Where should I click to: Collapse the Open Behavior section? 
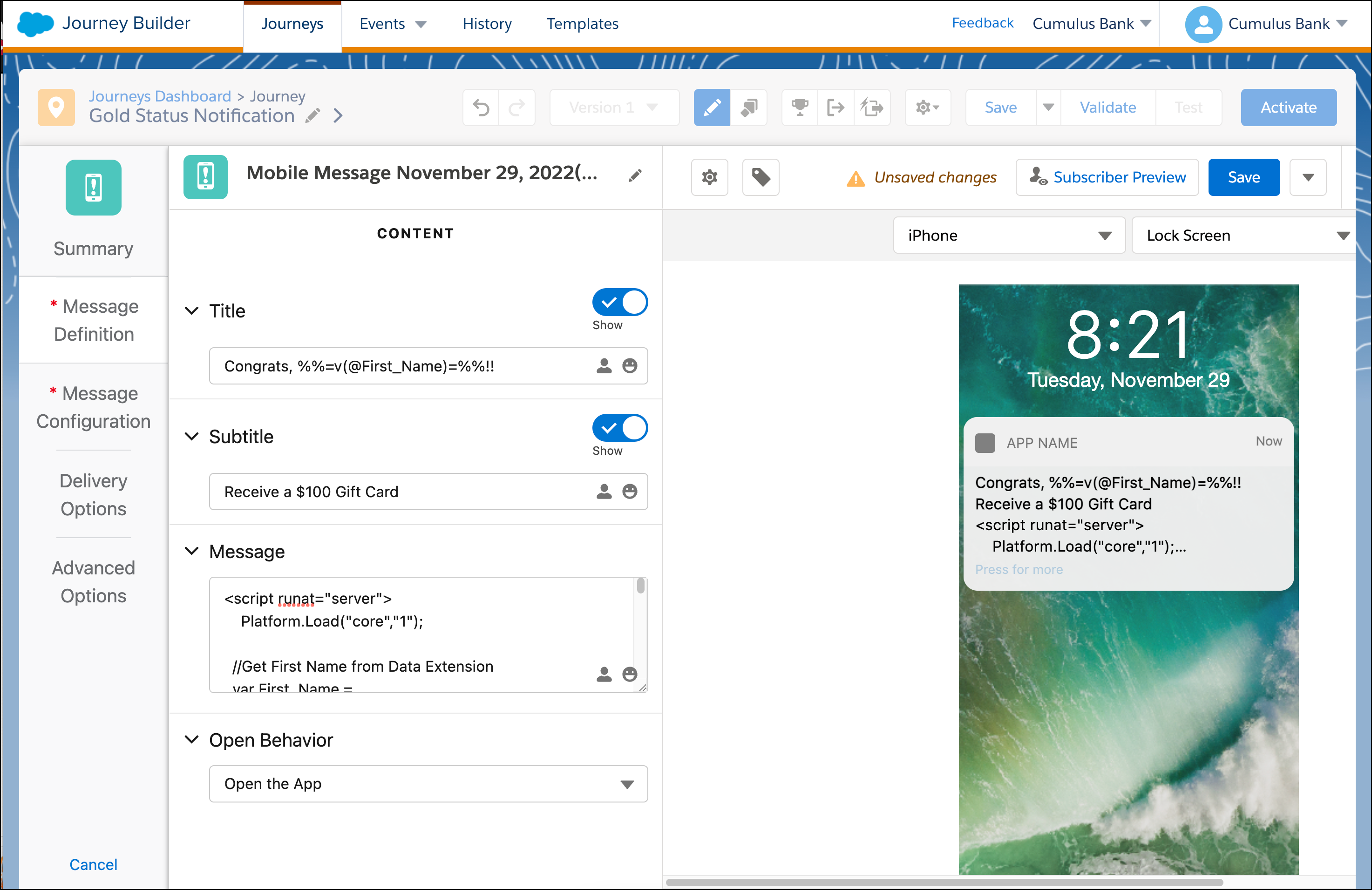[x=191, y=740]
